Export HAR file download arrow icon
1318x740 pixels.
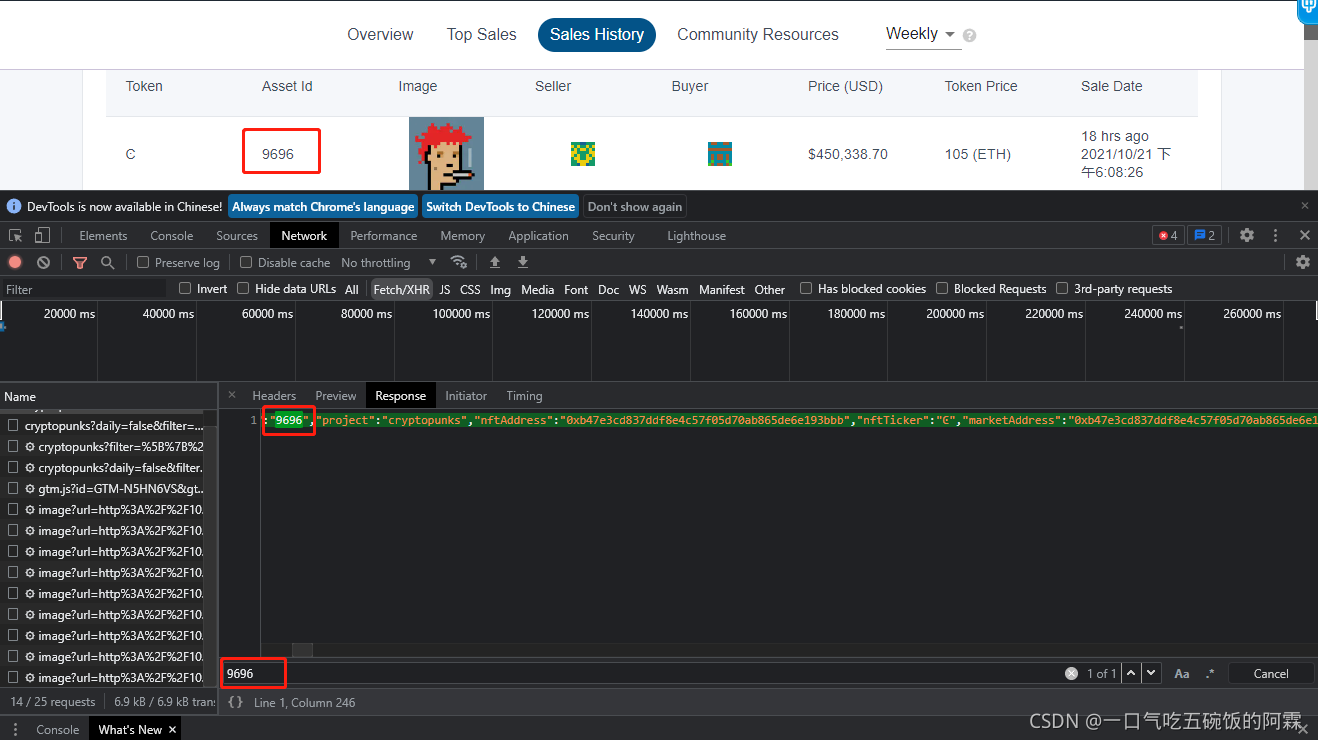[522, 262]
